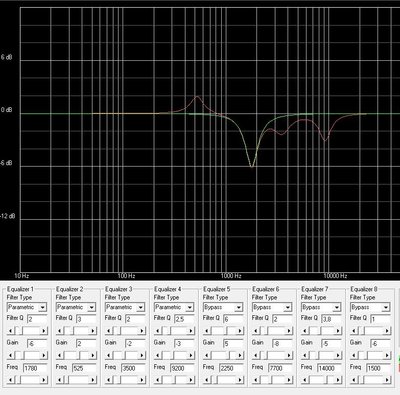
Task: Click Equalizer 3 Gain value field
Action: [135, 344]
